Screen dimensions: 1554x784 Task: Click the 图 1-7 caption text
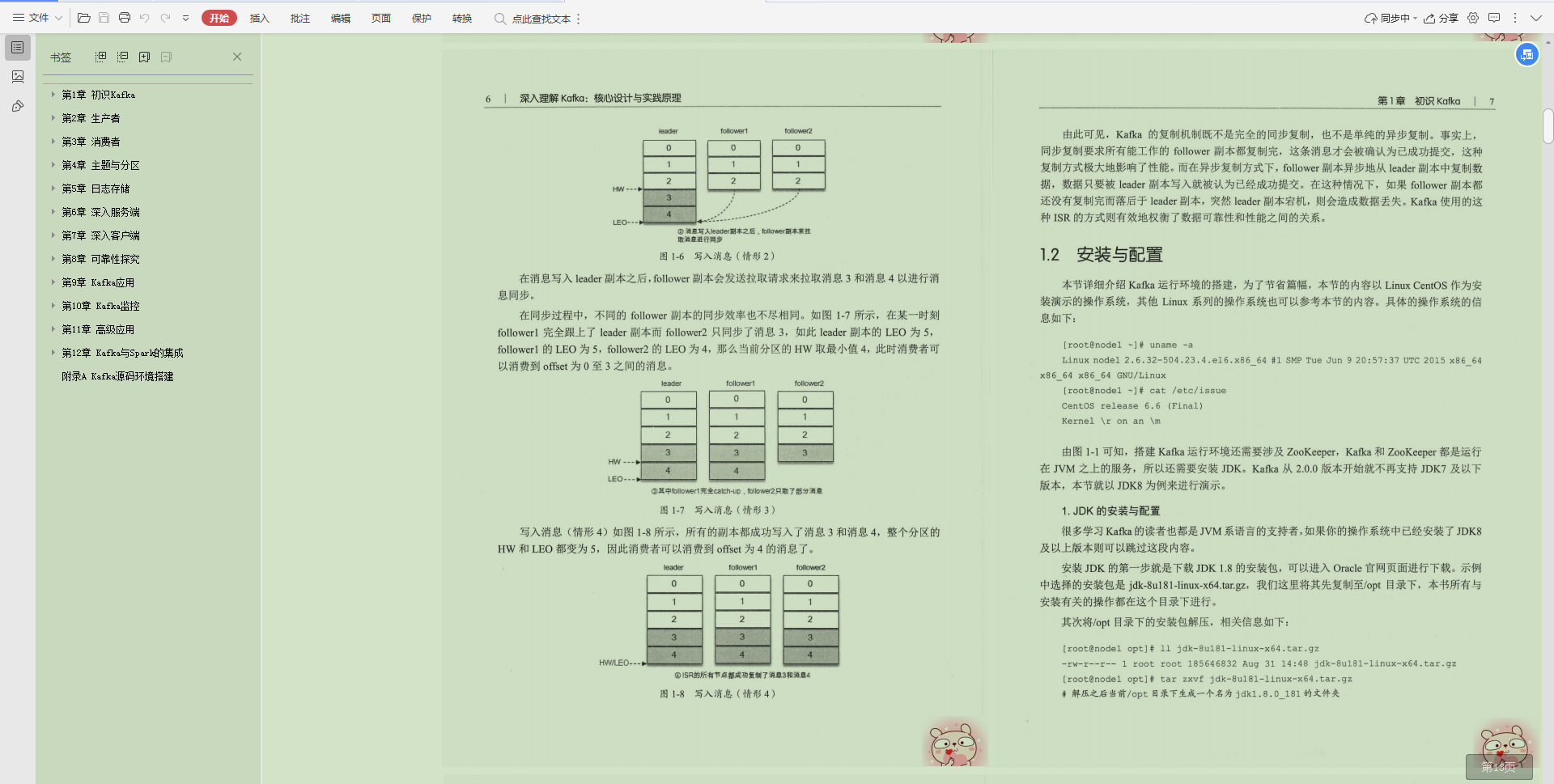click(x=718, y=511)
